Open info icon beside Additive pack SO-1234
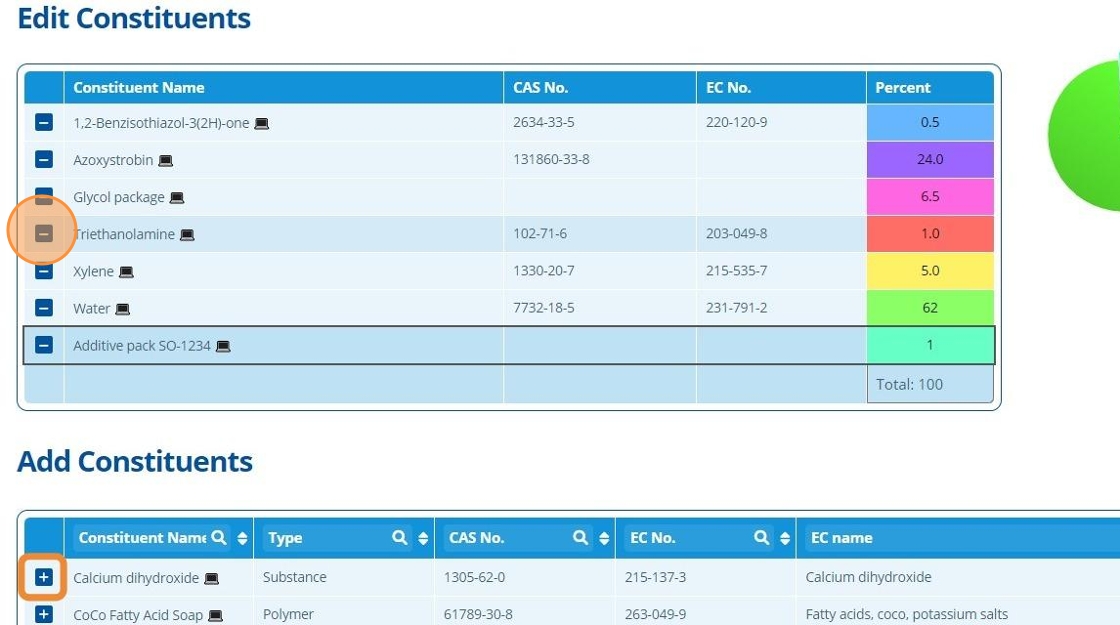Screen dimensions: 1120x625 click(223, 346)
